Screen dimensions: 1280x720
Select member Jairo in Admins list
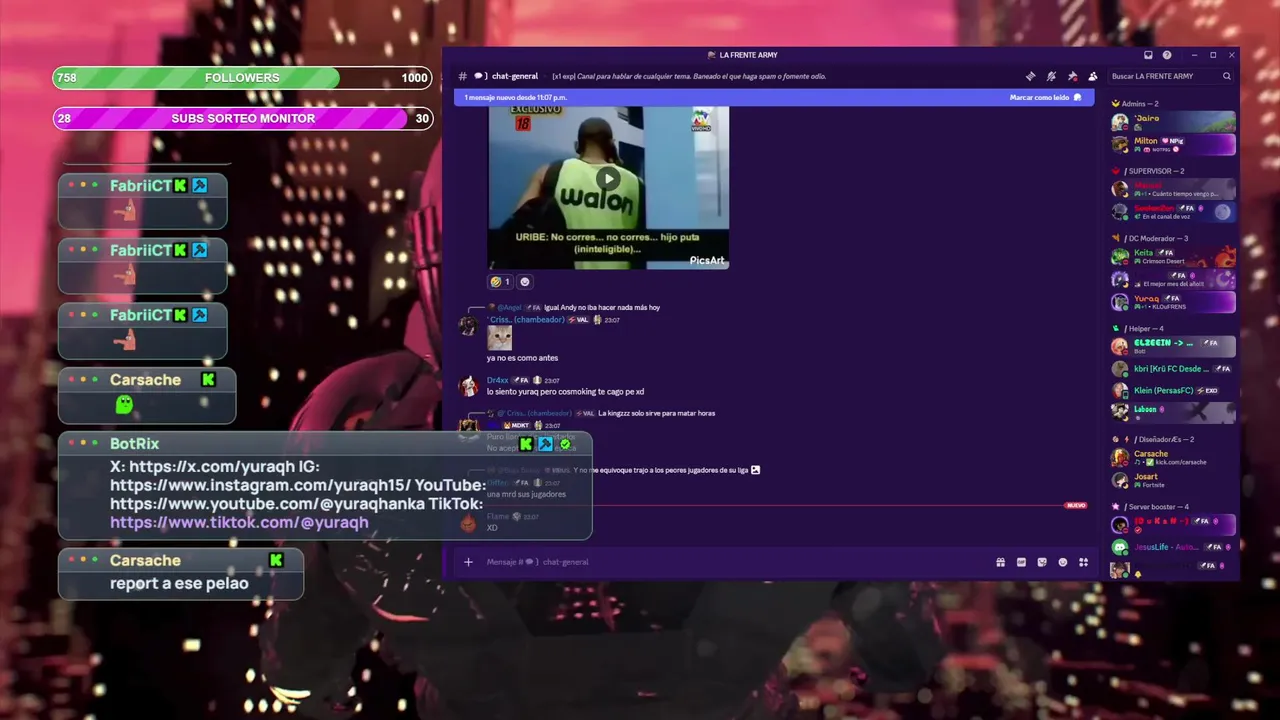[x=1173, y=122]
